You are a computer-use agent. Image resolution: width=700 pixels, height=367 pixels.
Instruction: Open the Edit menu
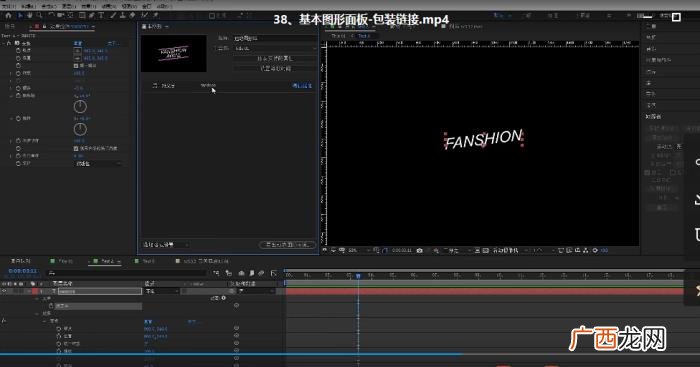[x=28, y=7]
